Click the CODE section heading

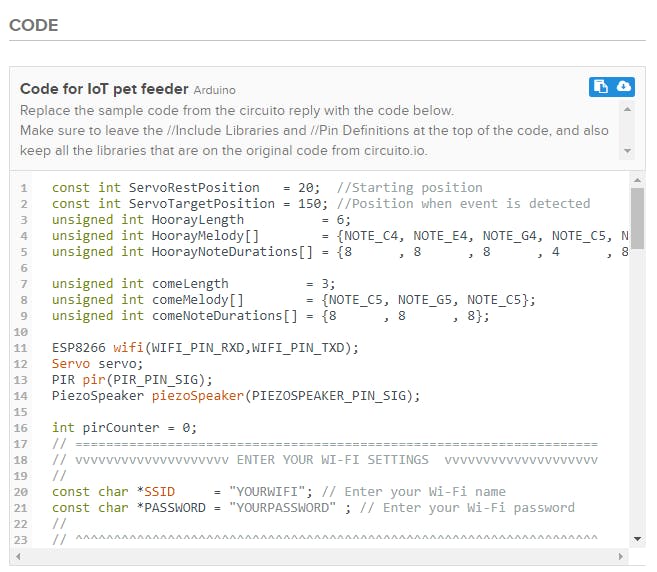point(34,25)
